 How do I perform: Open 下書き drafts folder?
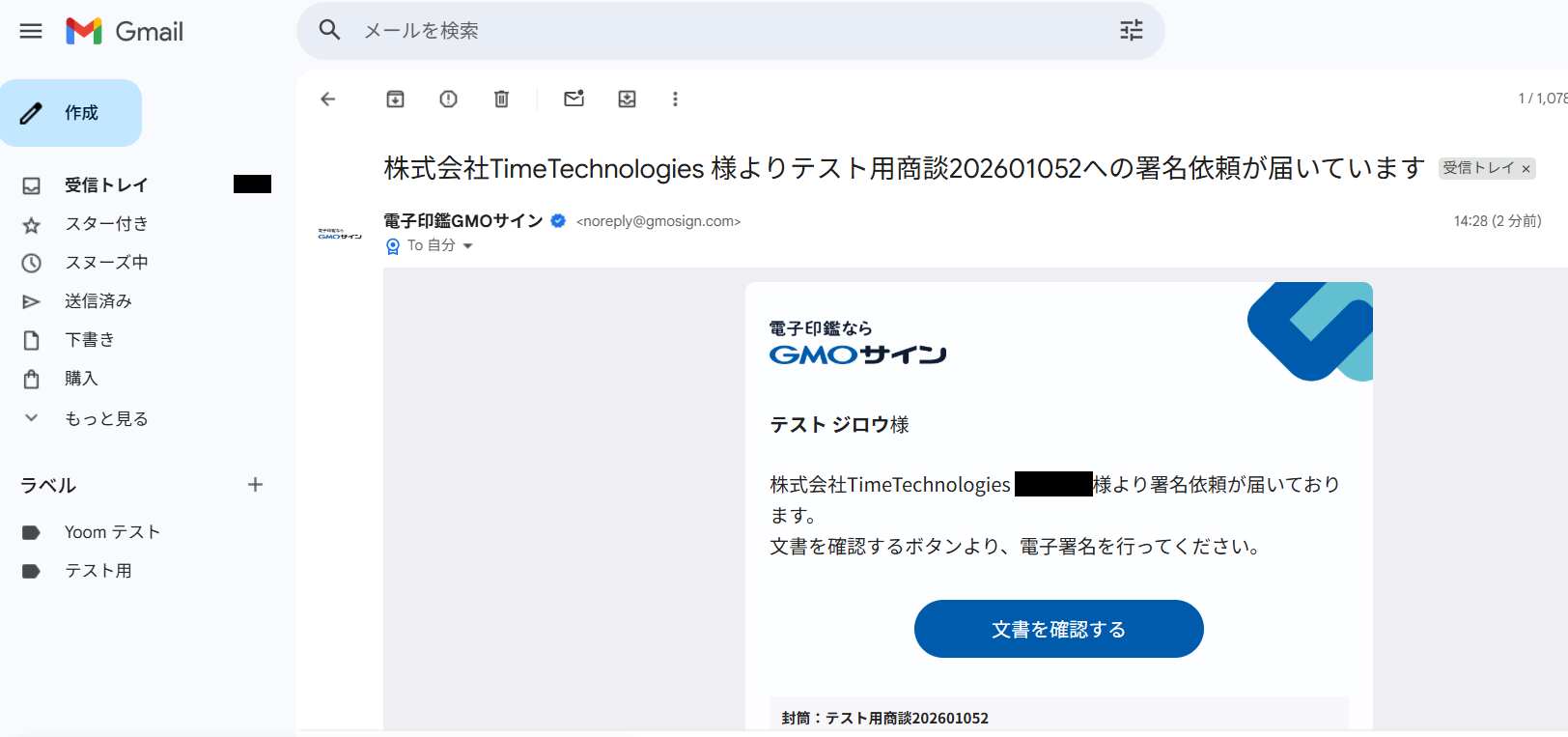90,340
